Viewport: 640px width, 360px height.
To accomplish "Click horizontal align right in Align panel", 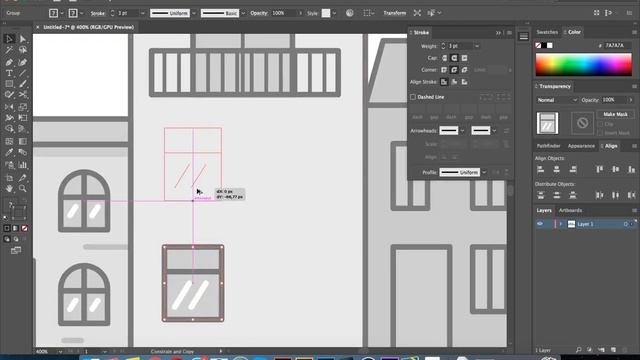I will pos(573,169).
